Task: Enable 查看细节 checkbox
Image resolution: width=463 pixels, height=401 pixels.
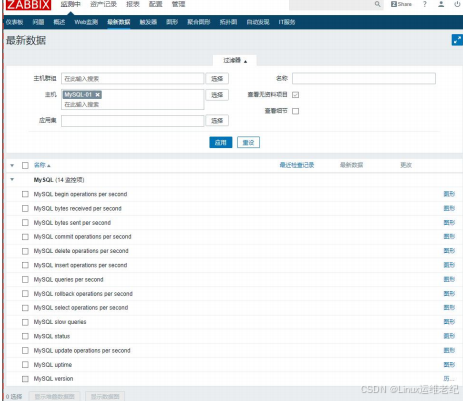Action: [x=295, y=111]
